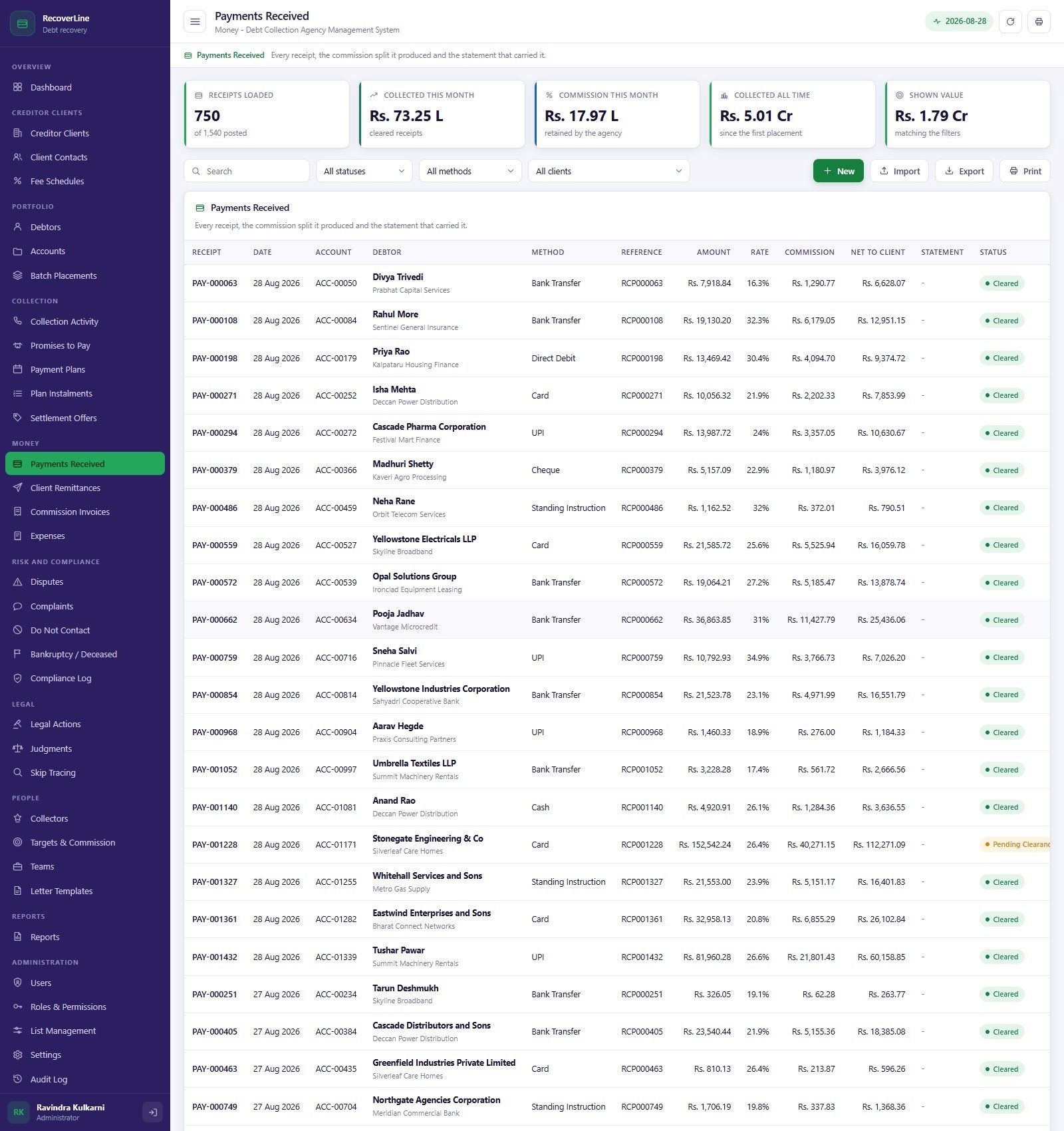
Task: Click the Promises to Pay handshake icon
Action: click(18, 345)
